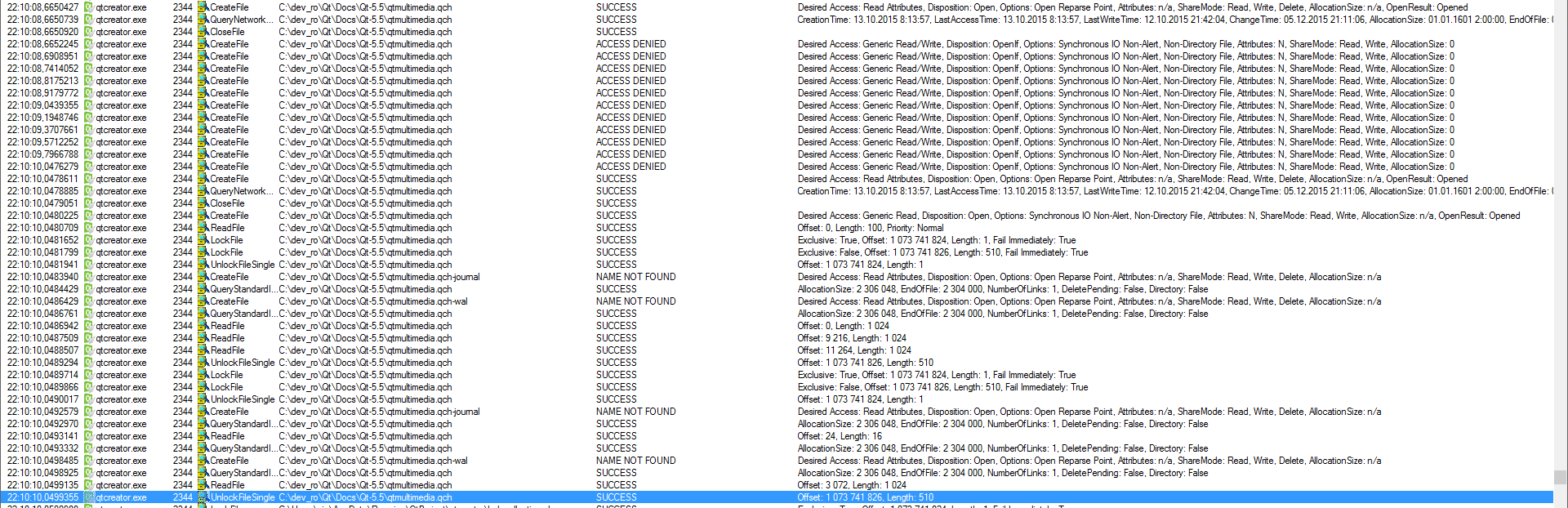Viewport: 1568px width, 508px height.
Task: Click the scrollbar track above the thumb
Action: pyautogui.click(x=1560, y=245)
